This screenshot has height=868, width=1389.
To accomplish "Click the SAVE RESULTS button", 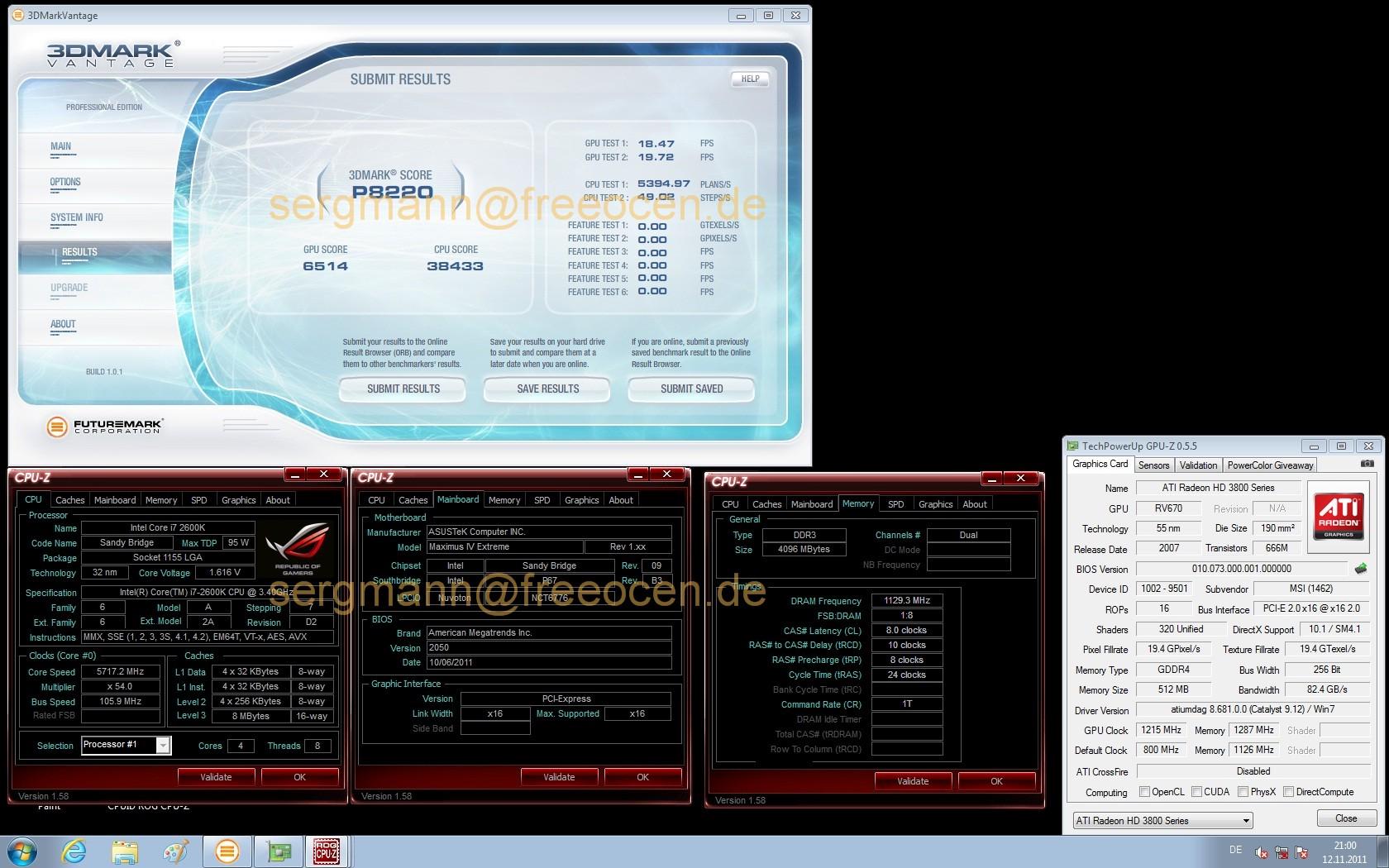I will pos(547,389).
